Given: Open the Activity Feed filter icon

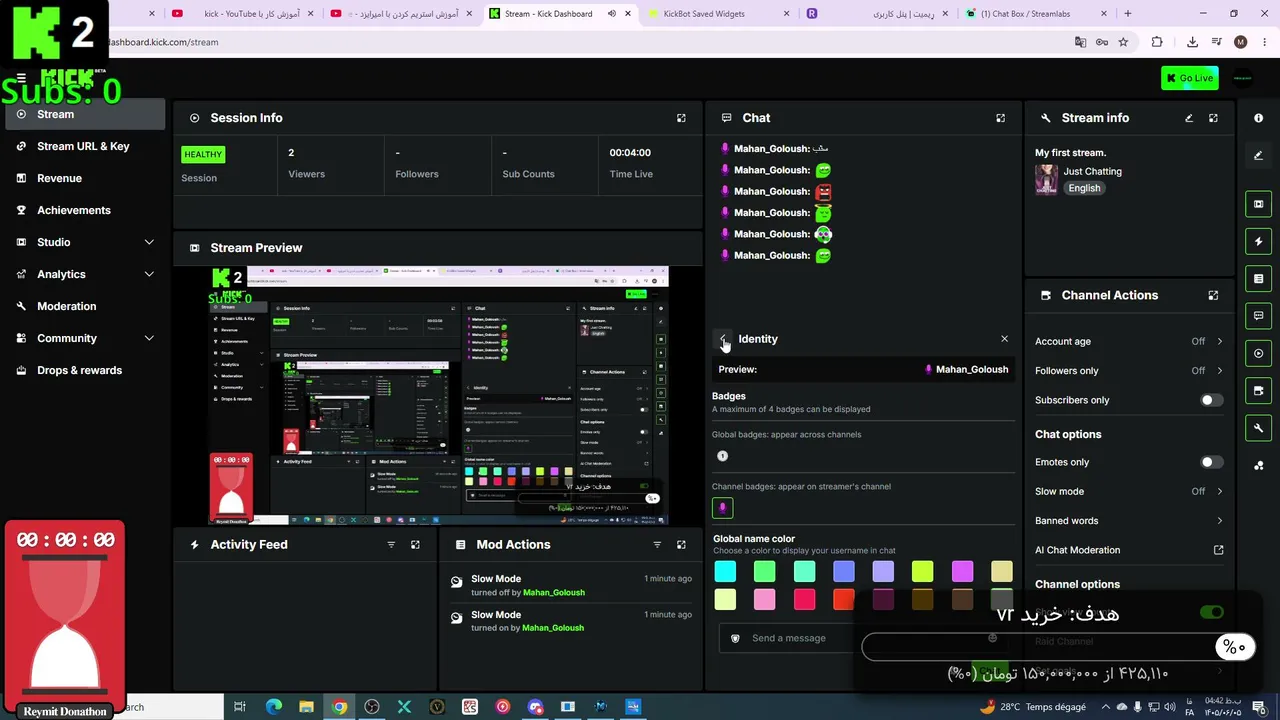Looking at the screenshot, I should pos(391,545).
